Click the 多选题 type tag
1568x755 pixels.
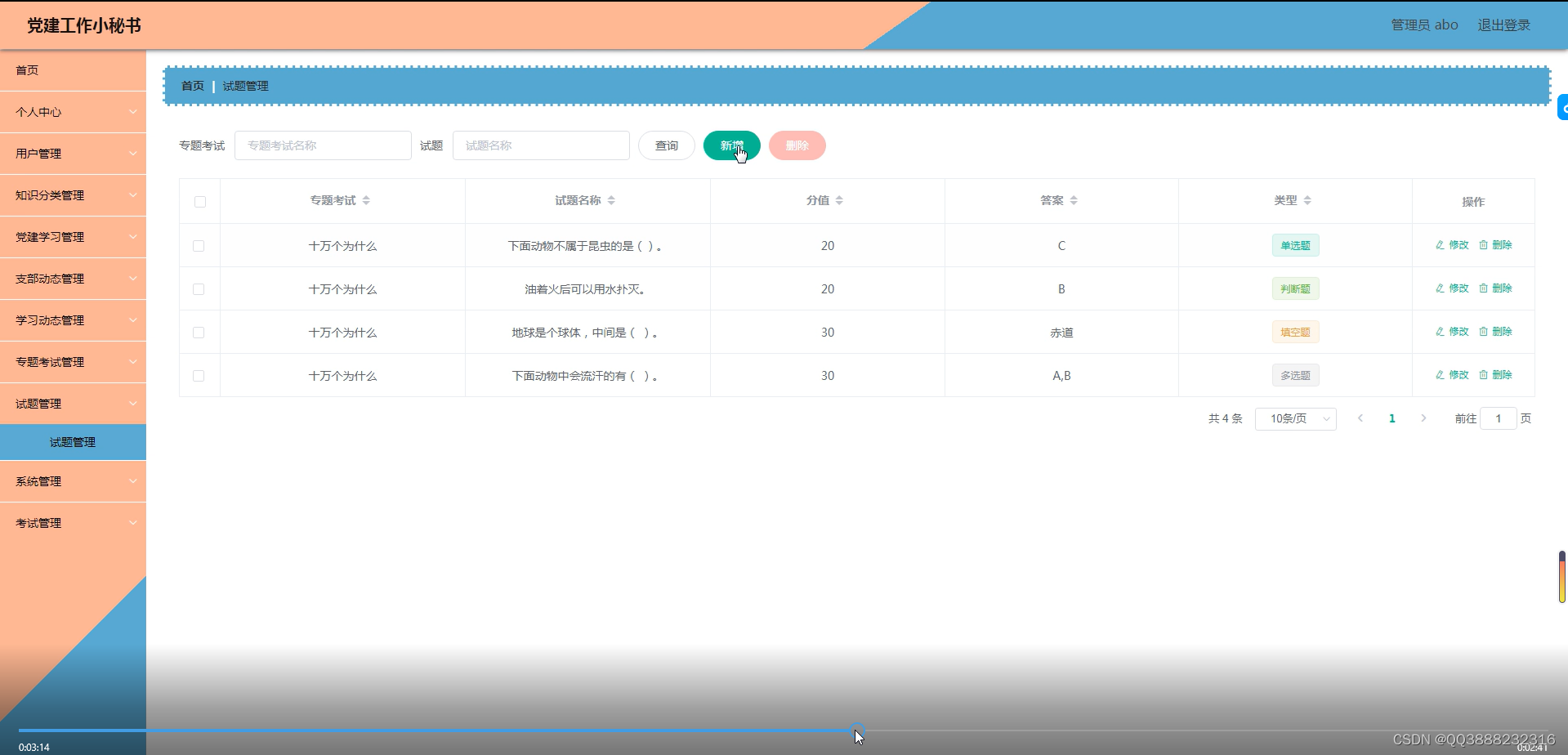pos(1295,375)
